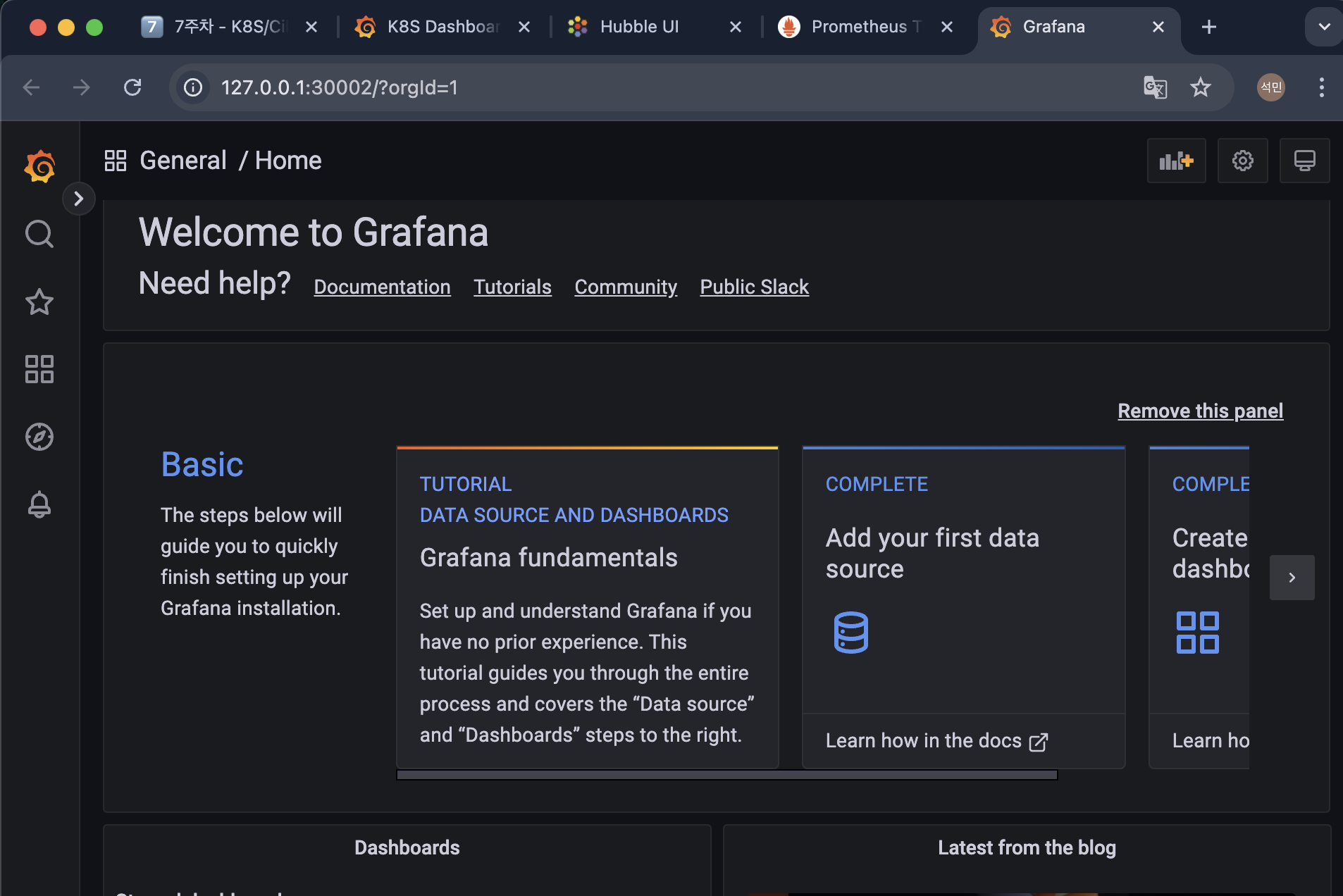Open the Dashboards grid icon in sidebar

[x=39, y=369]
